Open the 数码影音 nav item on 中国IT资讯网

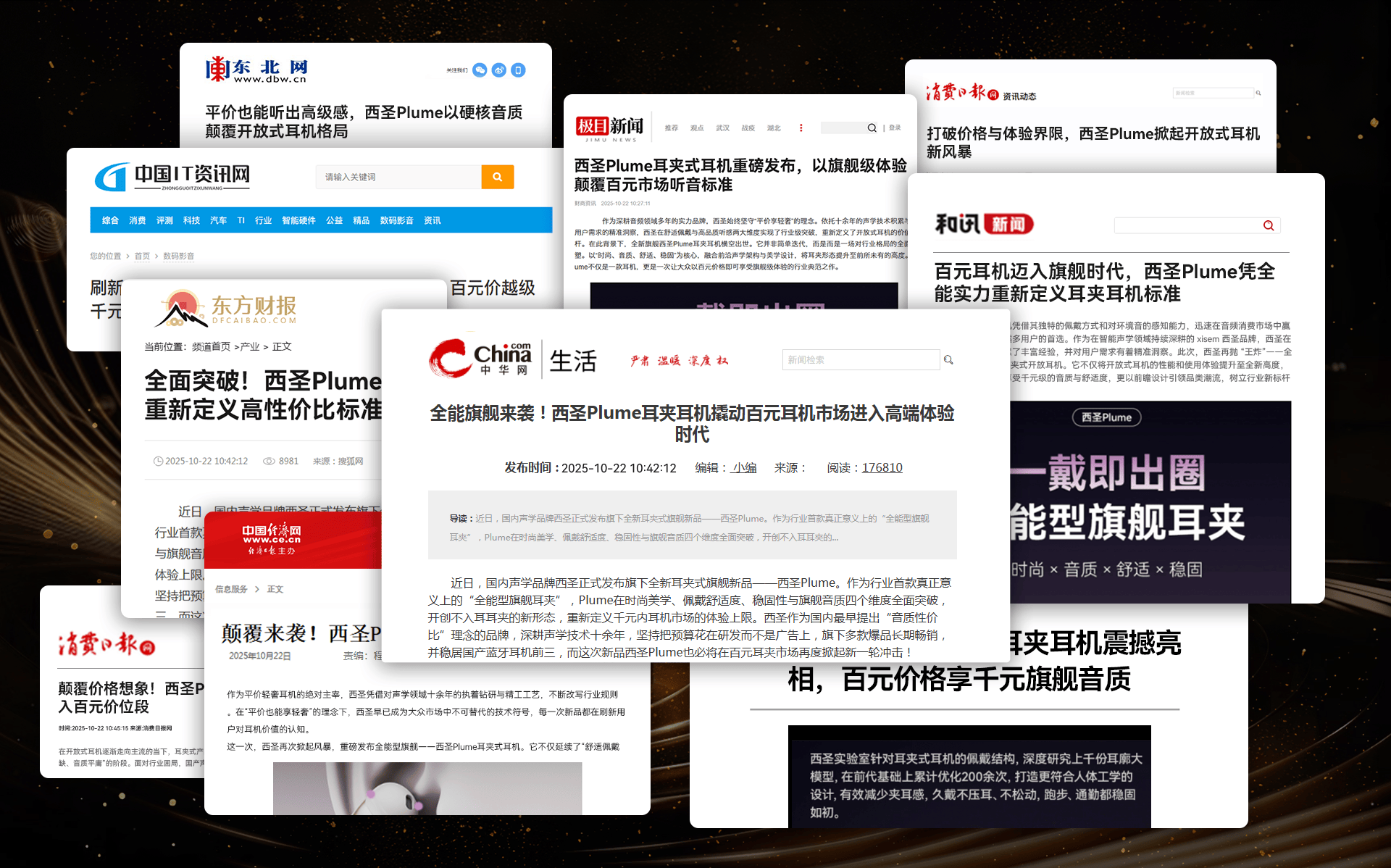click(x=396, y=220)
